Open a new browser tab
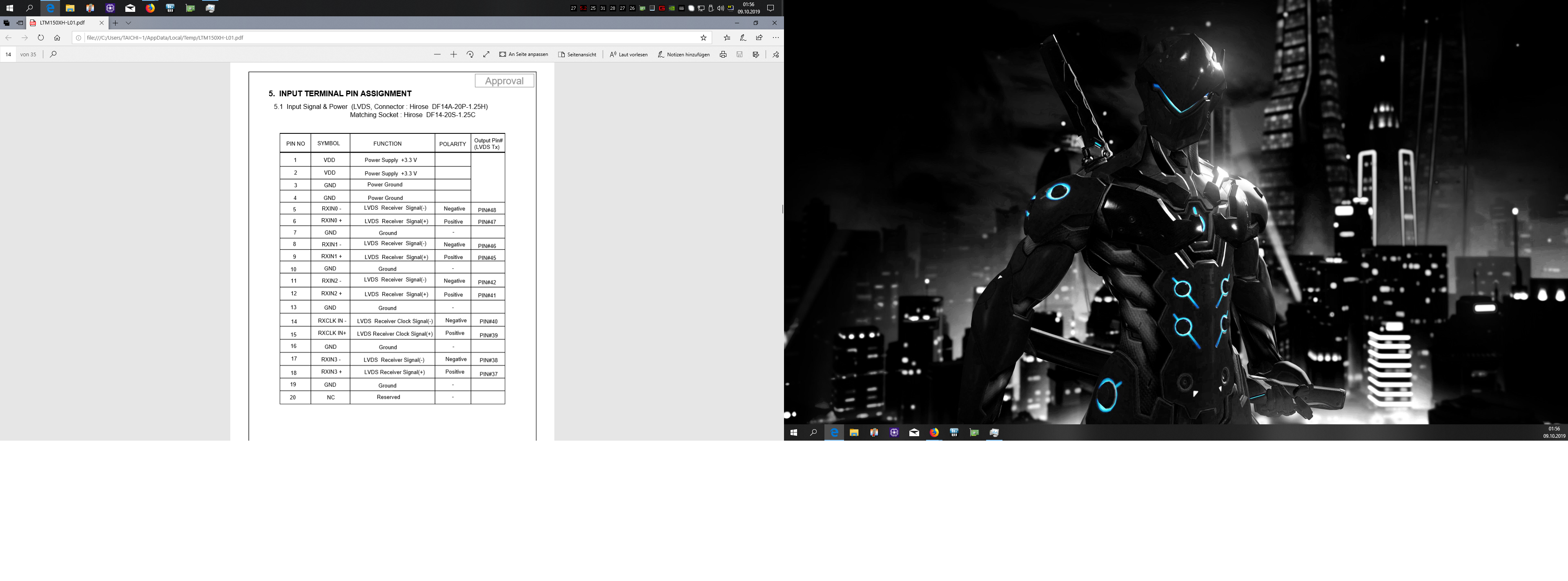The image size is (1568, 581). (x=115, y=22)
